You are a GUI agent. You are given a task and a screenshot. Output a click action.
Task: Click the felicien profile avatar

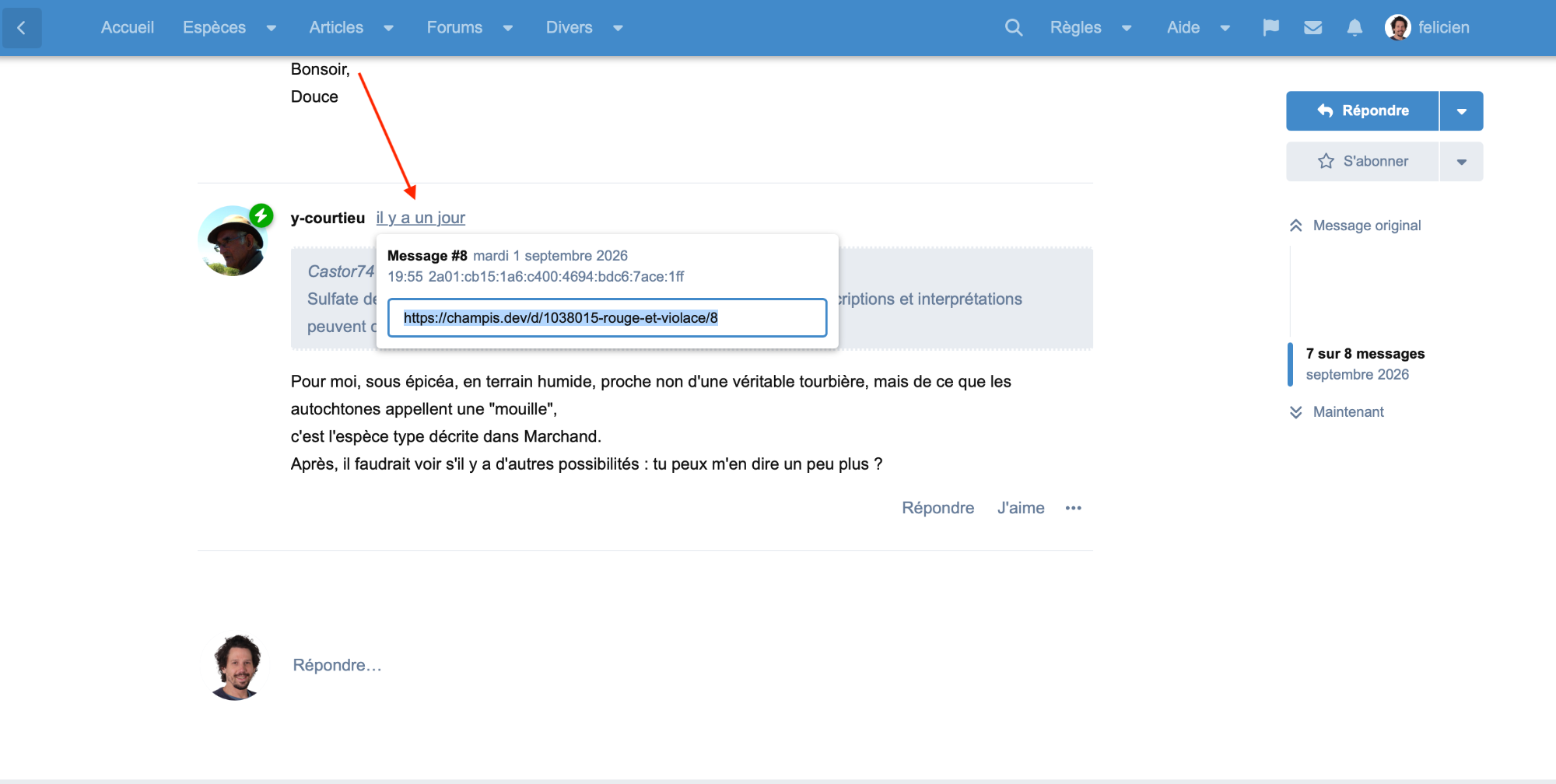pos(1397,28)
